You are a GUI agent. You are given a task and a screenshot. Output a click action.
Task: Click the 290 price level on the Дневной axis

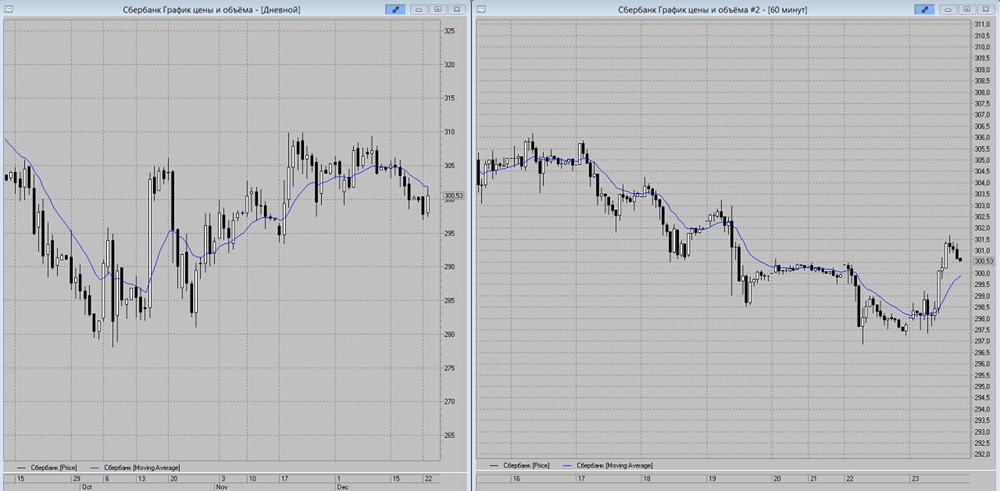coord(449,267)
